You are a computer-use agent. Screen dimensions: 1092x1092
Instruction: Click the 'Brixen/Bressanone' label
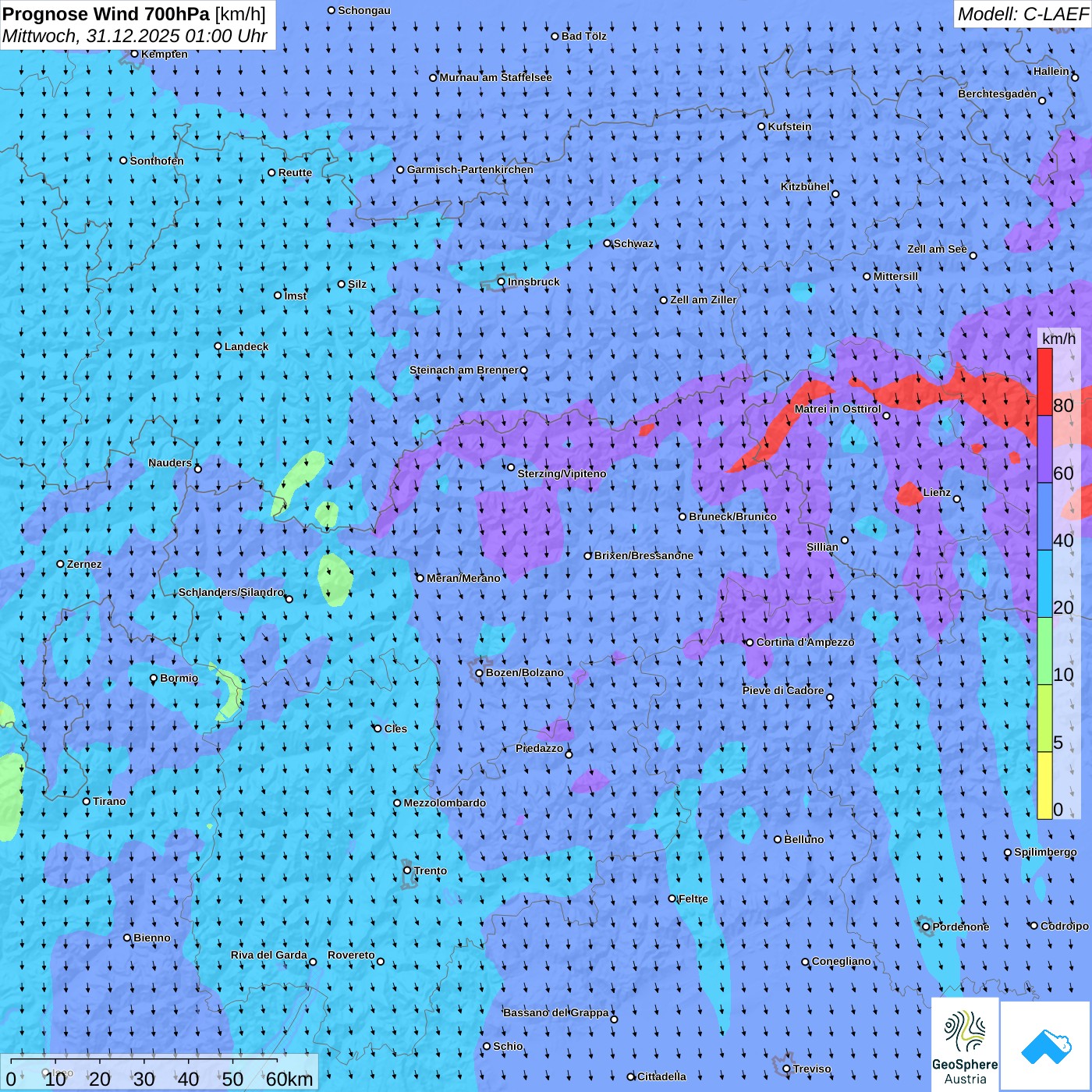pos(643,555)
